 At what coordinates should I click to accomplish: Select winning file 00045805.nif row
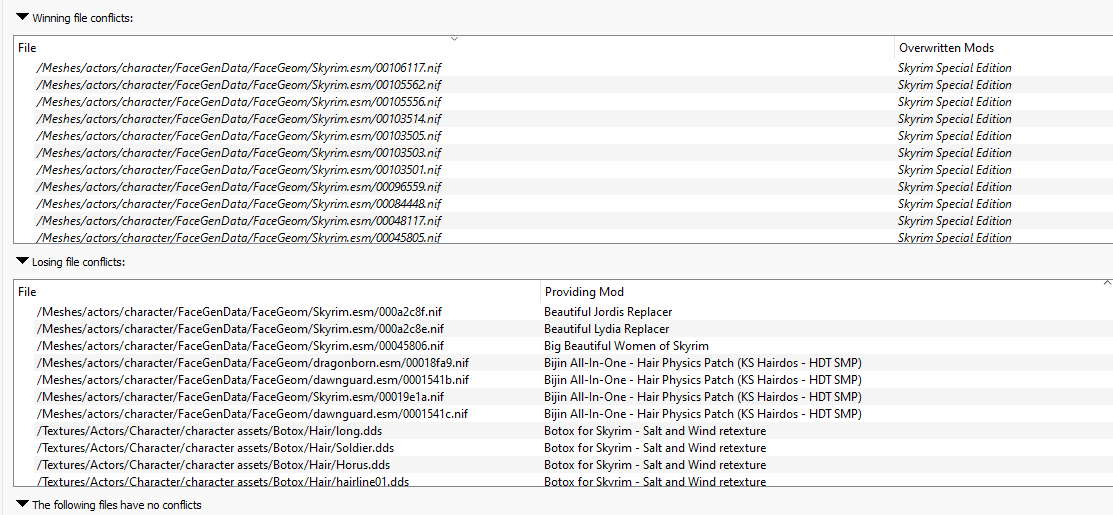point(564,237)
